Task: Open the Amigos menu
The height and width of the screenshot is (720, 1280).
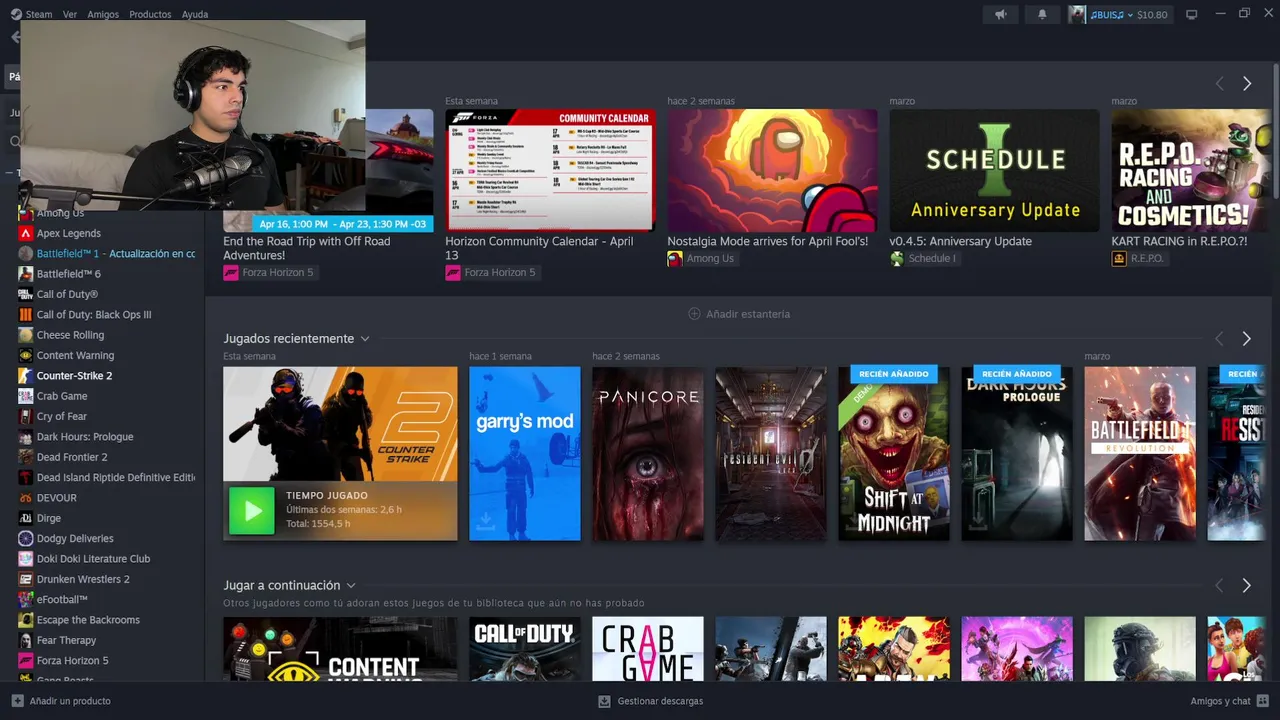Action: (103, 14)
